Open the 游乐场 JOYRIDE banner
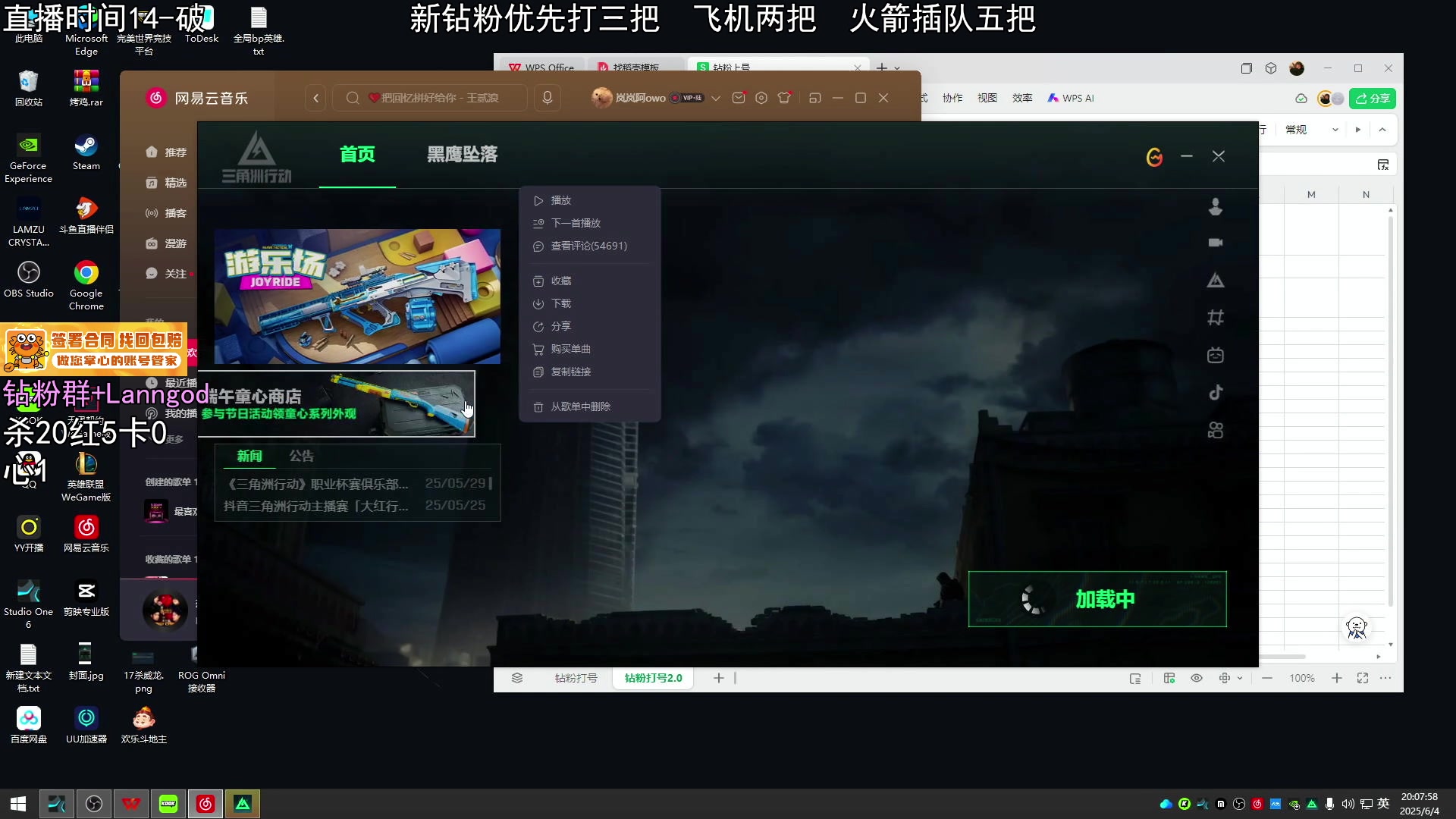The height and width of the screenshot is (819, 1456). (x=357, y=297)
